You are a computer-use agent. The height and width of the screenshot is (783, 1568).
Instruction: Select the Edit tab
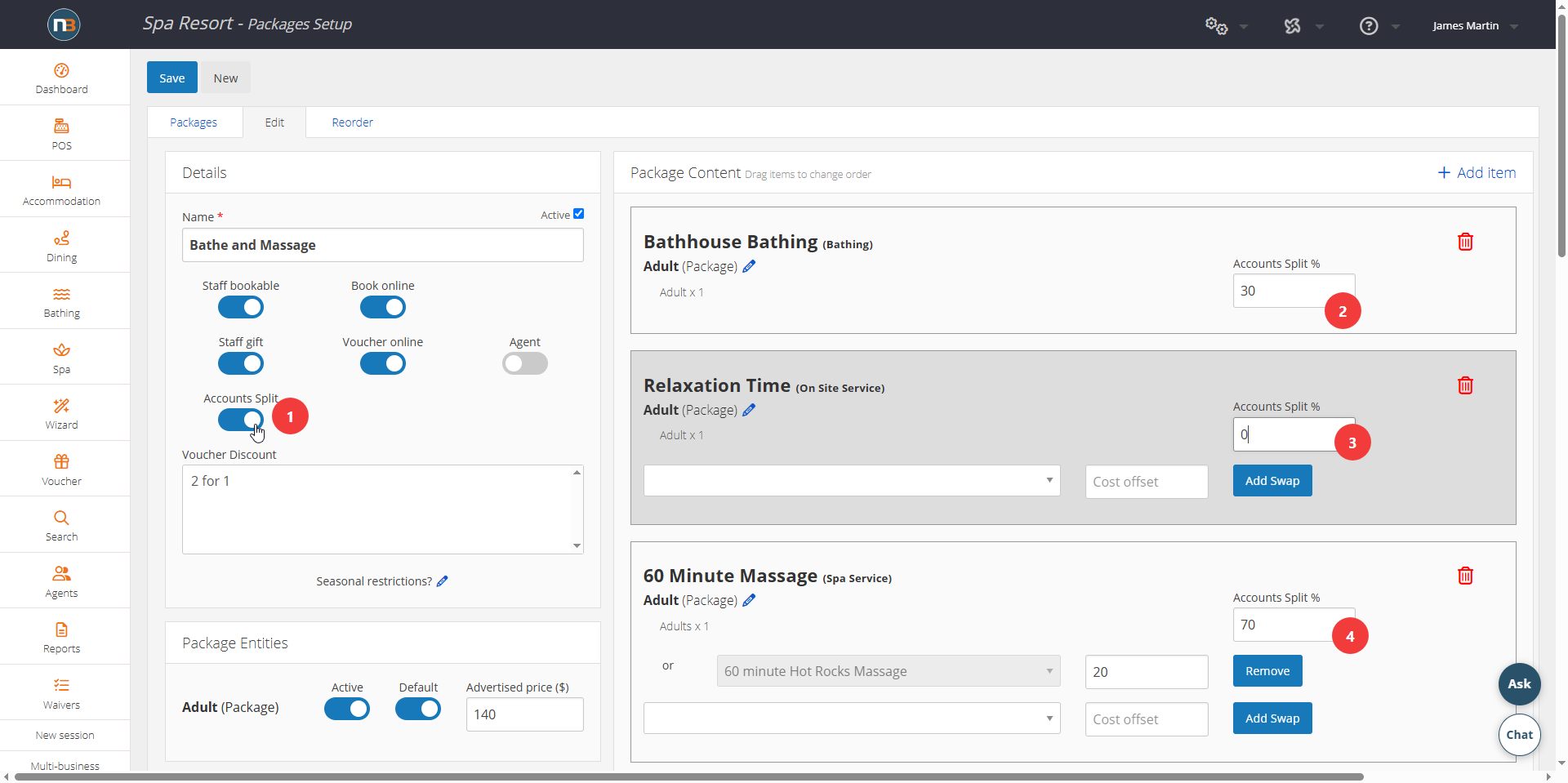(274, 122)
